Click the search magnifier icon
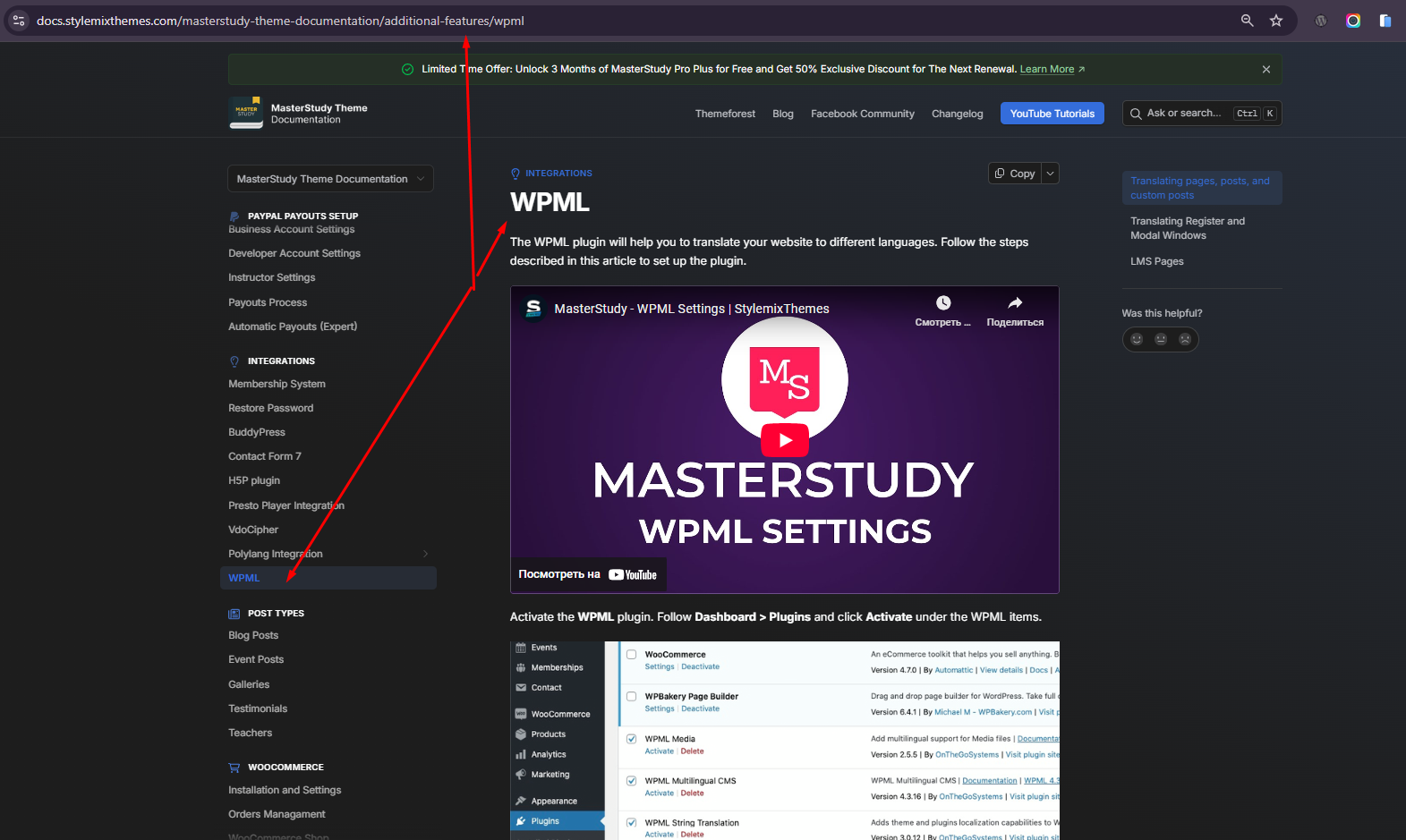 [x=1136, y=114]
